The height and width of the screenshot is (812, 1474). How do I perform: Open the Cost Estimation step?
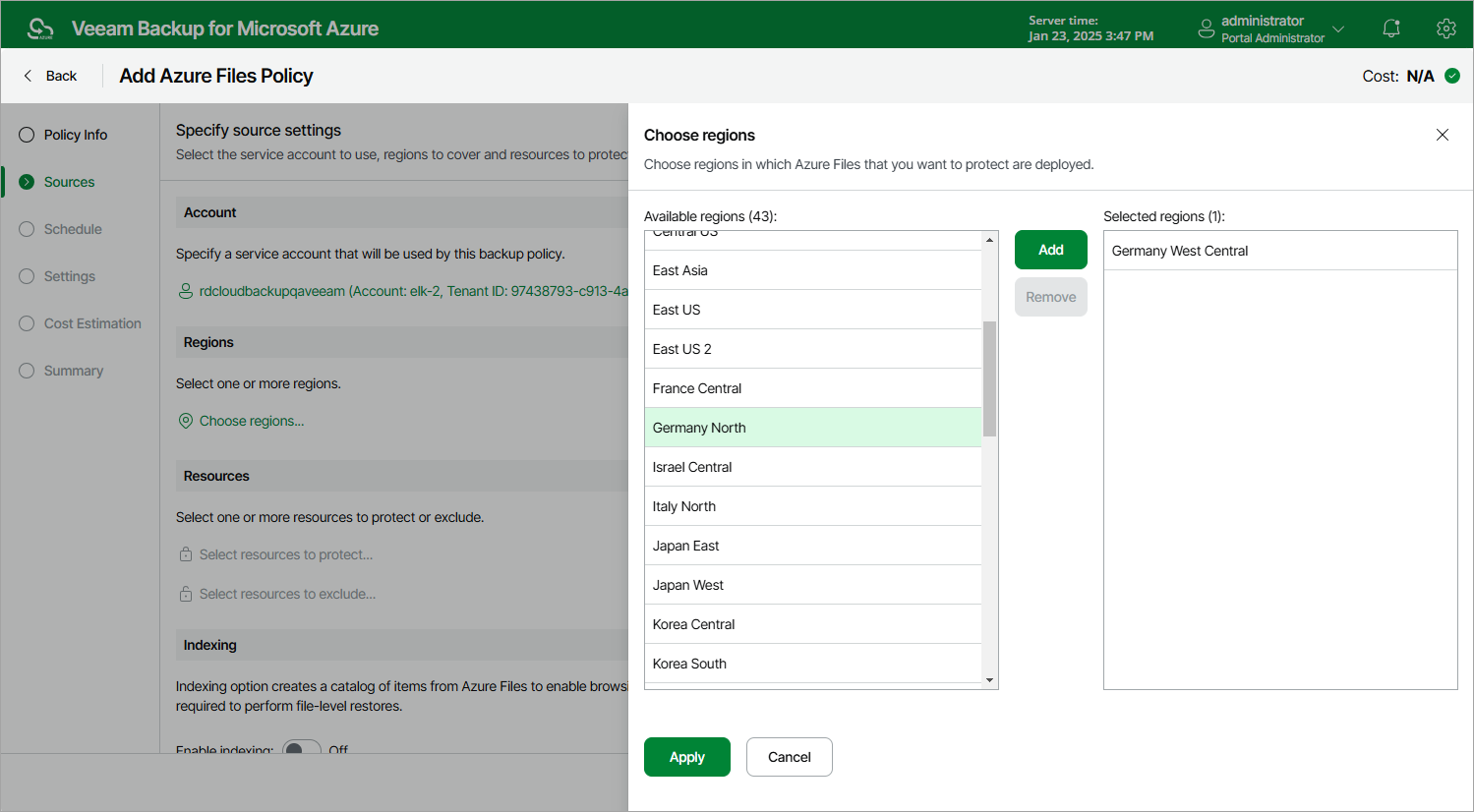coord(92,323)
